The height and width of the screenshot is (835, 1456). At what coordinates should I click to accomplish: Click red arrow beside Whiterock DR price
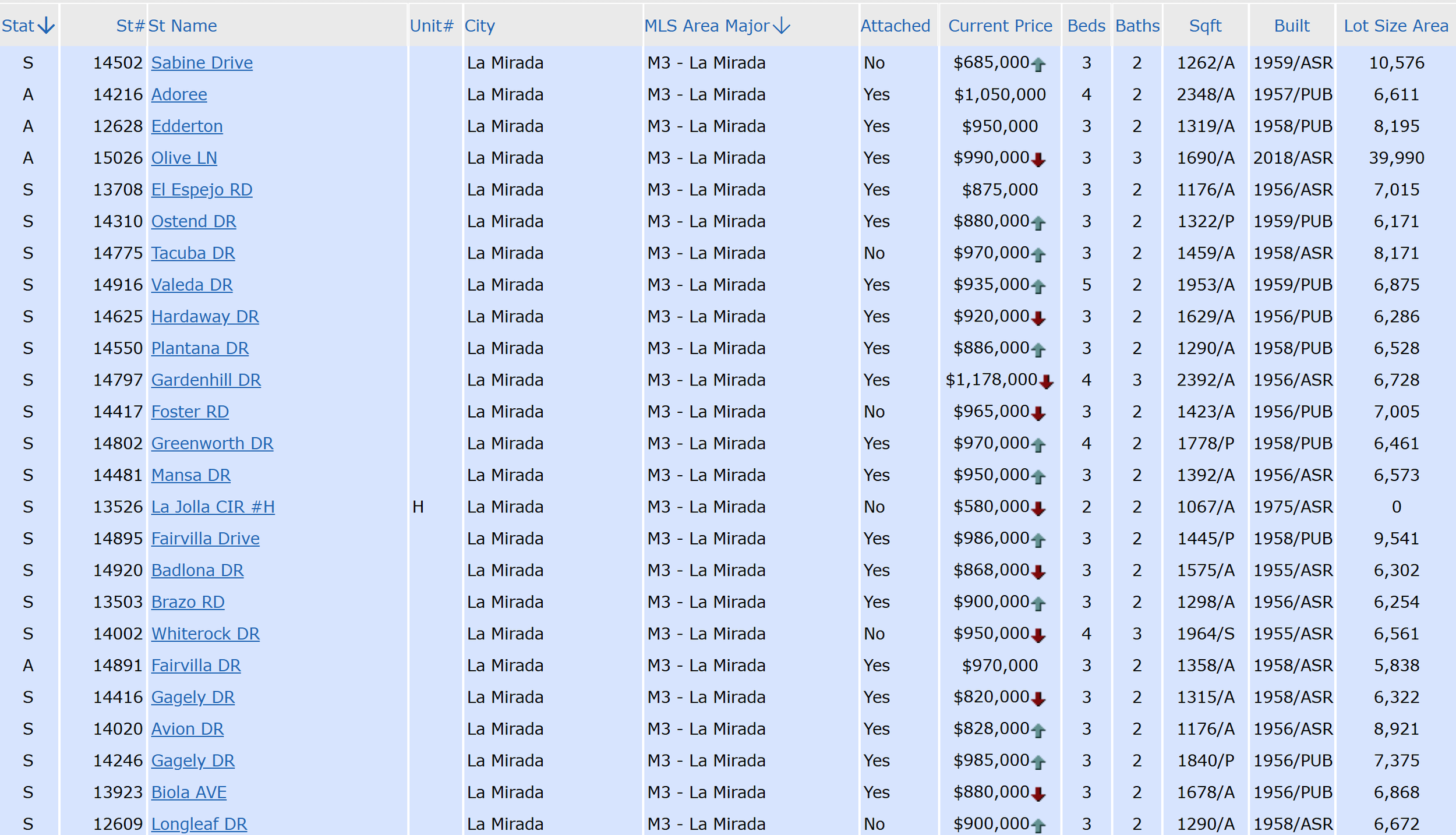(x=1038, y=635)
